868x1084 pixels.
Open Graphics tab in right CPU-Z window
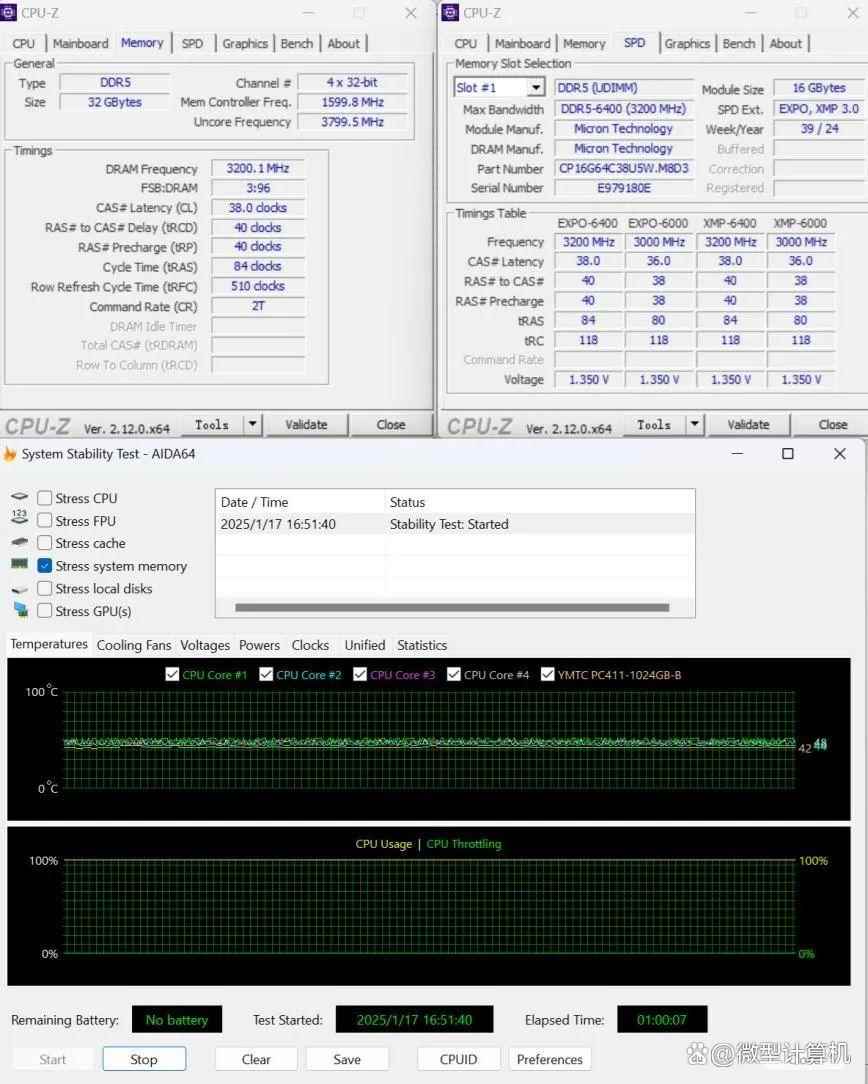pyautogui.click(x=687, y=43)
